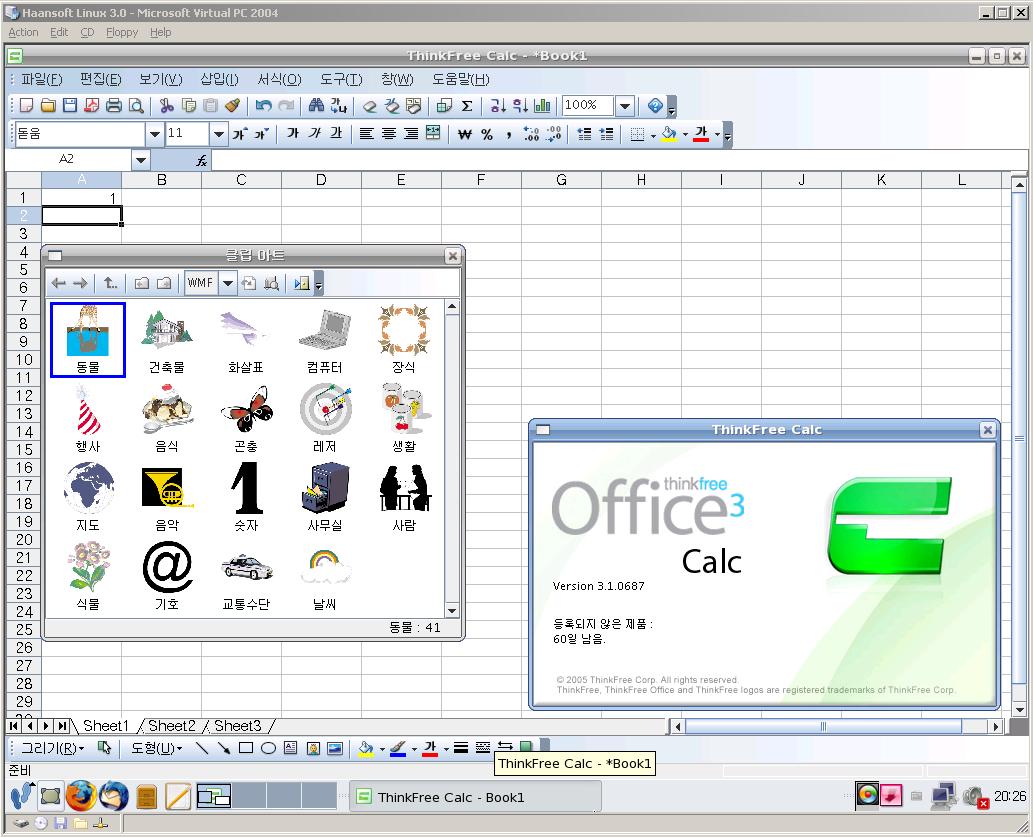Image resolution: width=1033 pixels, height=837 pixels.
Task: Open Find with the binoculars icon
Action: click(316, 105)
